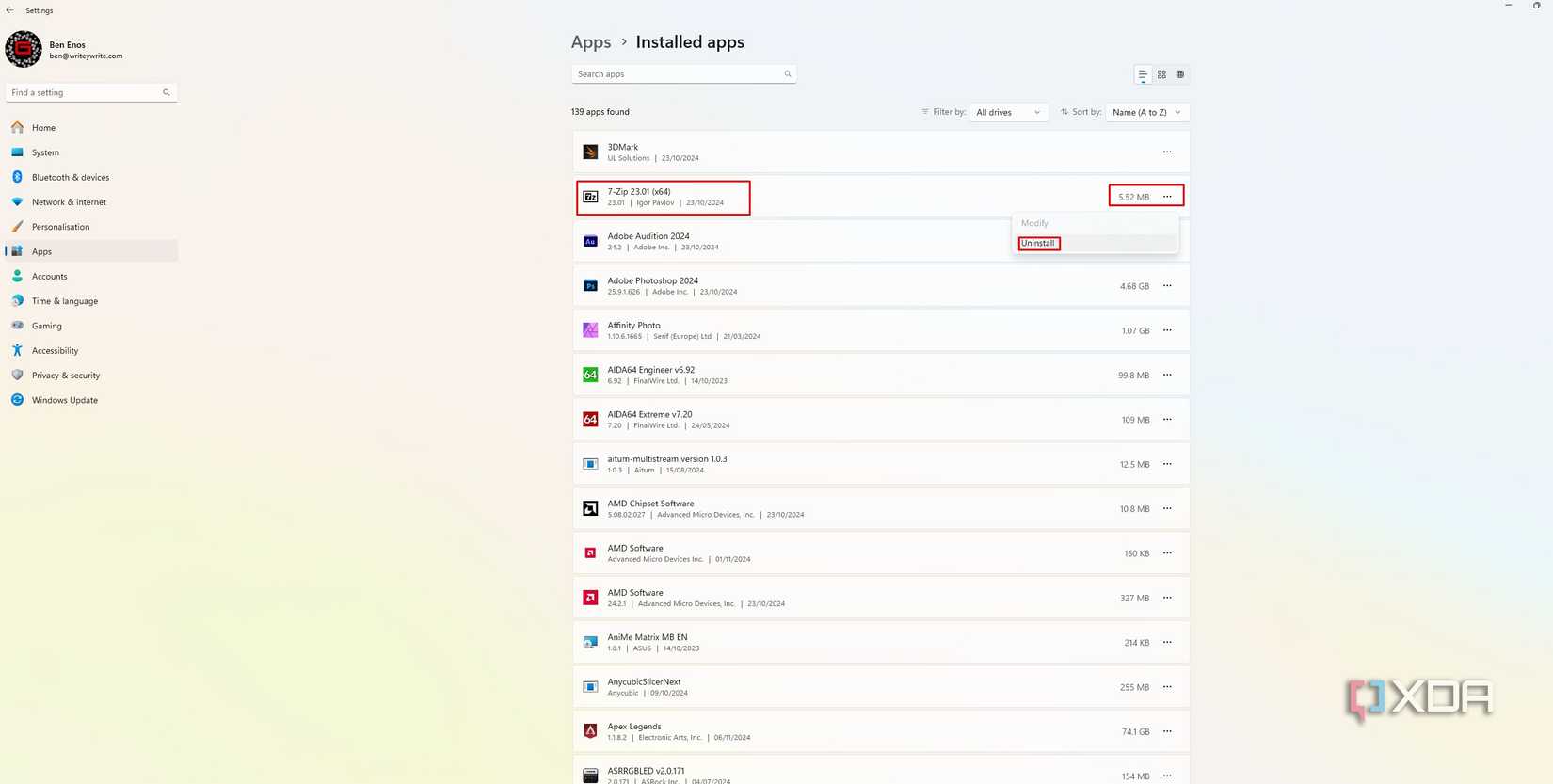Click the Search apps field
The height and width of the screenshot is (784, 1553).
683,74
